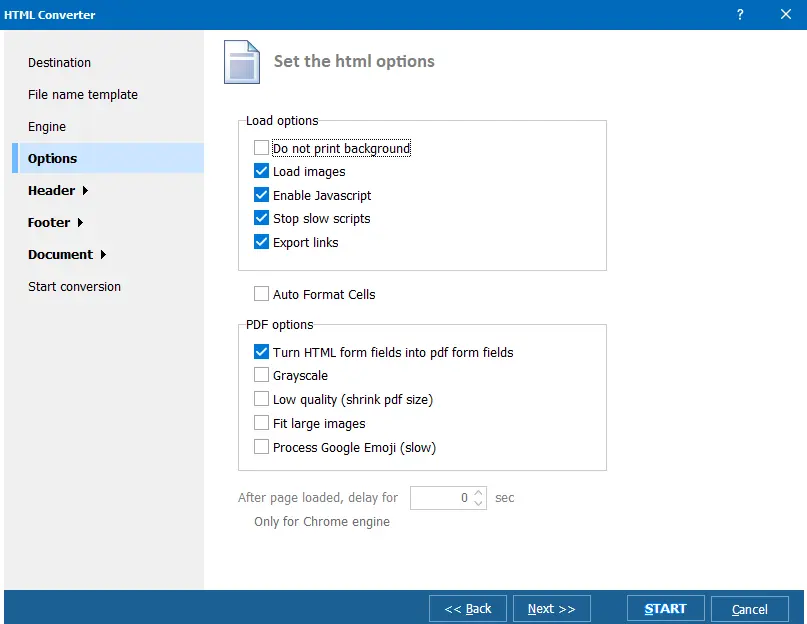Expand the Header section arrow
The height and width of the screenshot is (624, 807).
tap(85, 190)
